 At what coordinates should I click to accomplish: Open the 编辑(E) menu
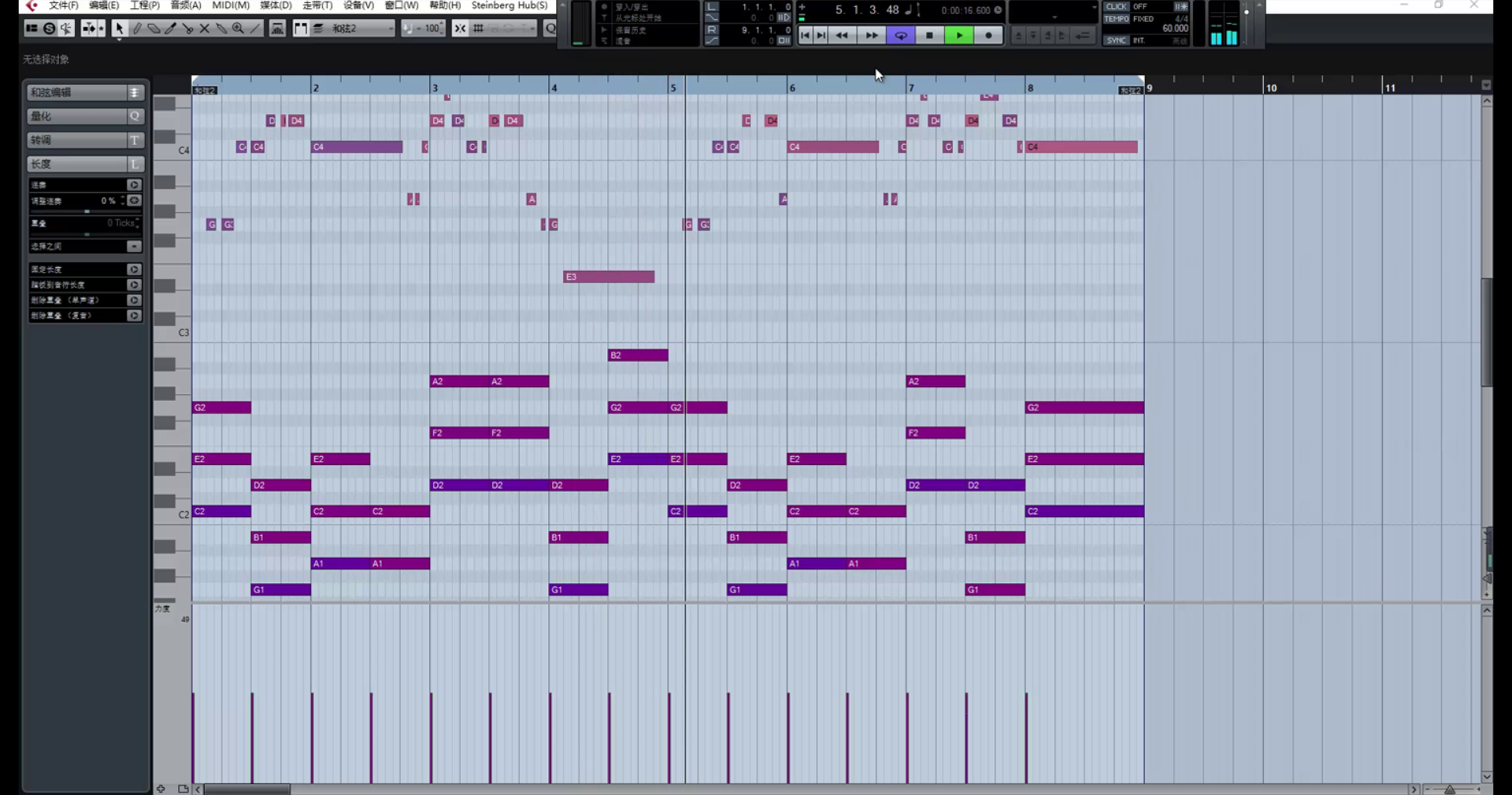(104, 6)
